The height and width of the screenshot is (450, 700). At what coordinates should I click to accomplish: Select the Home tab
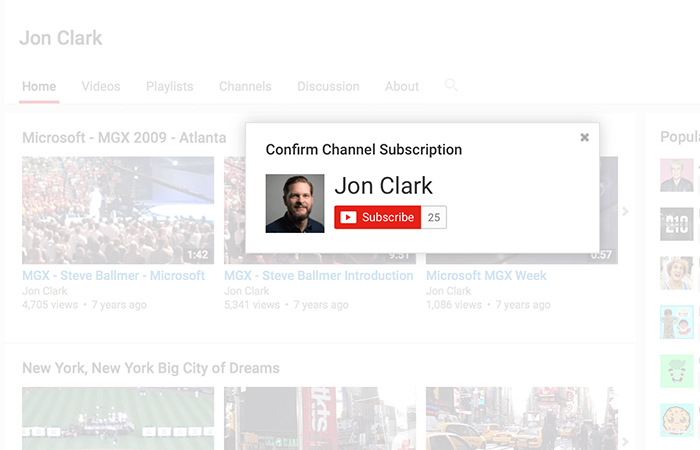(x=39, y=87)
